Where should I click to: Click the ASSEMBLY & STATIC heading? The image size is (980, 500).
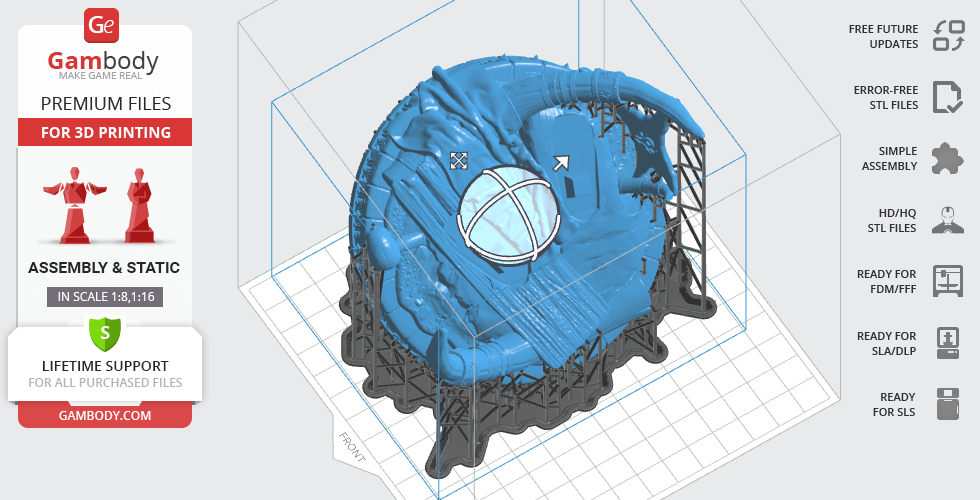[x=105, y=267]
